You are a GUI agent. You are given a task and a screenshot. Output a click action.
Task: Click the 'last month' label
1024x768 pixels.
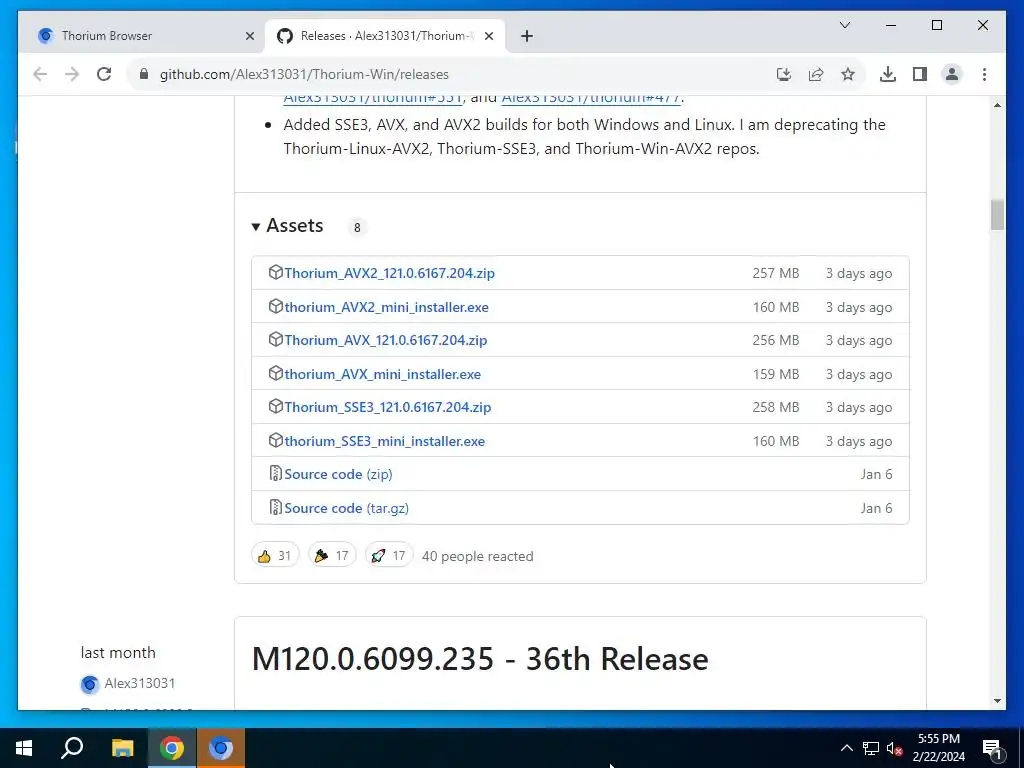pyautogui.click(x=118, y=652)
